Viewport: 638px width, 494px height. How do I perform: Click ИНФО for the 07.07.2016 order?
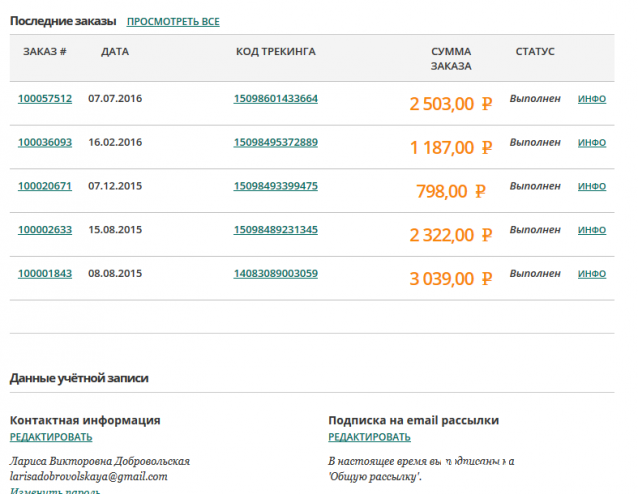(592, 99)
